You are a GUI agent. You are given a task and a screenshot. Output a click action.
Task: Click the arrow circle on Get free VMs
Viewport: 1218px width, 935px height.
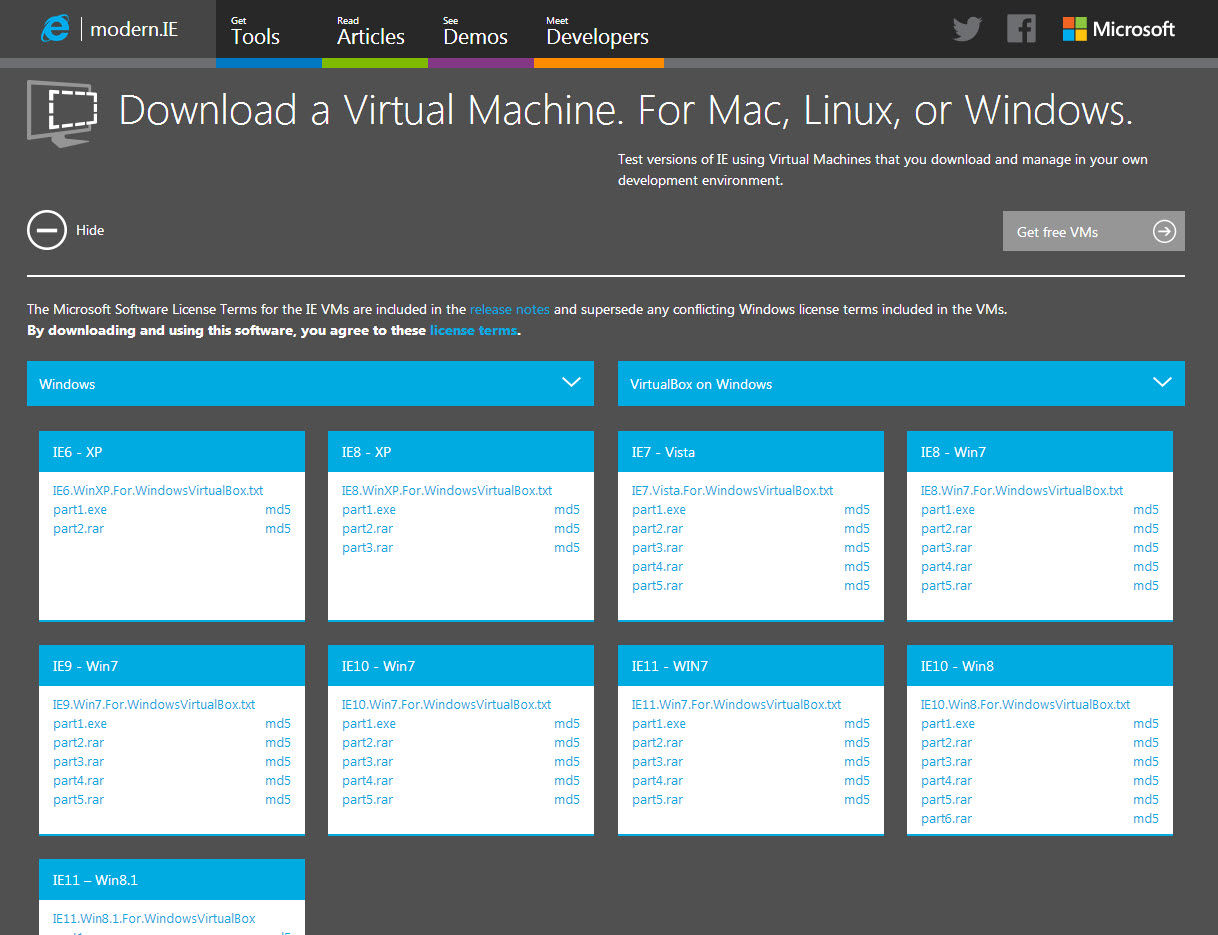click(1164, 231)
